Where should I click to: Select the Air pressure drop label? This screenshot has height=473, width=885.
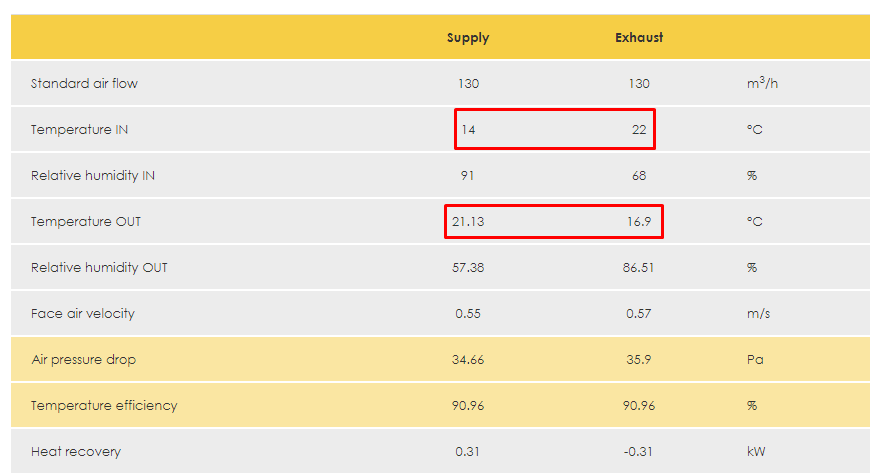pyautogui.click(x=82, y=360)
